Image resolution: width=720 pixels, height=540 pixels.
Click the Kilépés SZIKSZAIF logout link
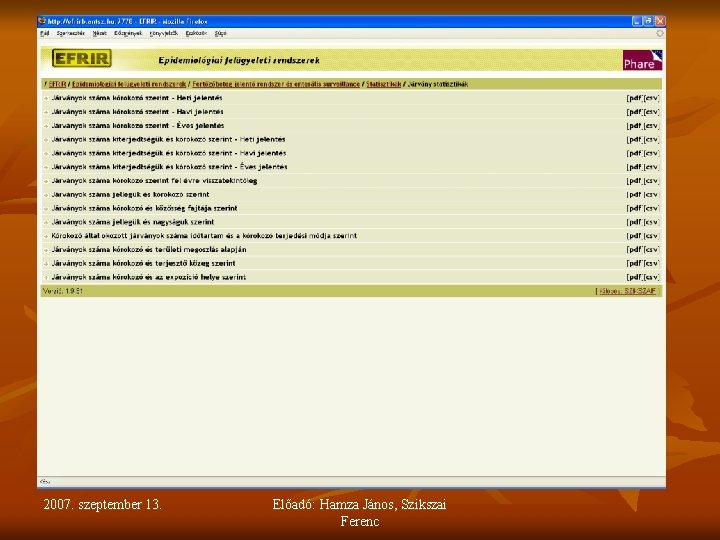(x=628, y=291)
